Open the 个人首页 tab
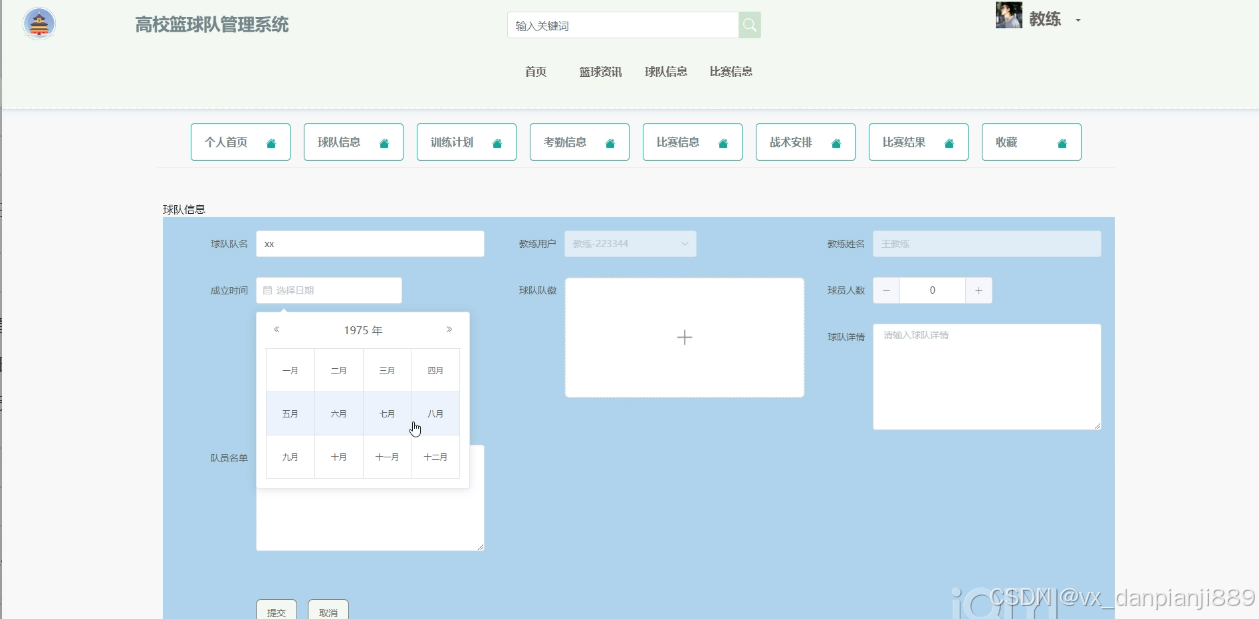The image size is (1259, 619). click(x=241, y=142)
